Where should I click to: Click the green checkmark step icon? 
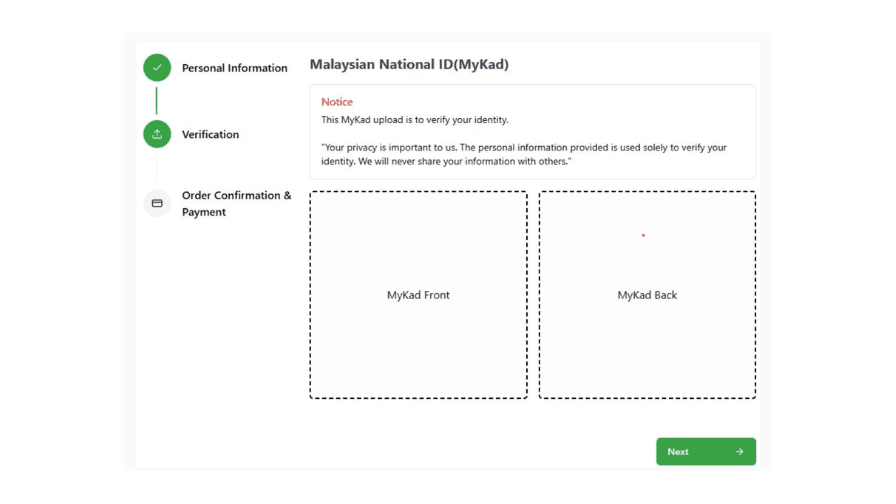pos(157,67)
